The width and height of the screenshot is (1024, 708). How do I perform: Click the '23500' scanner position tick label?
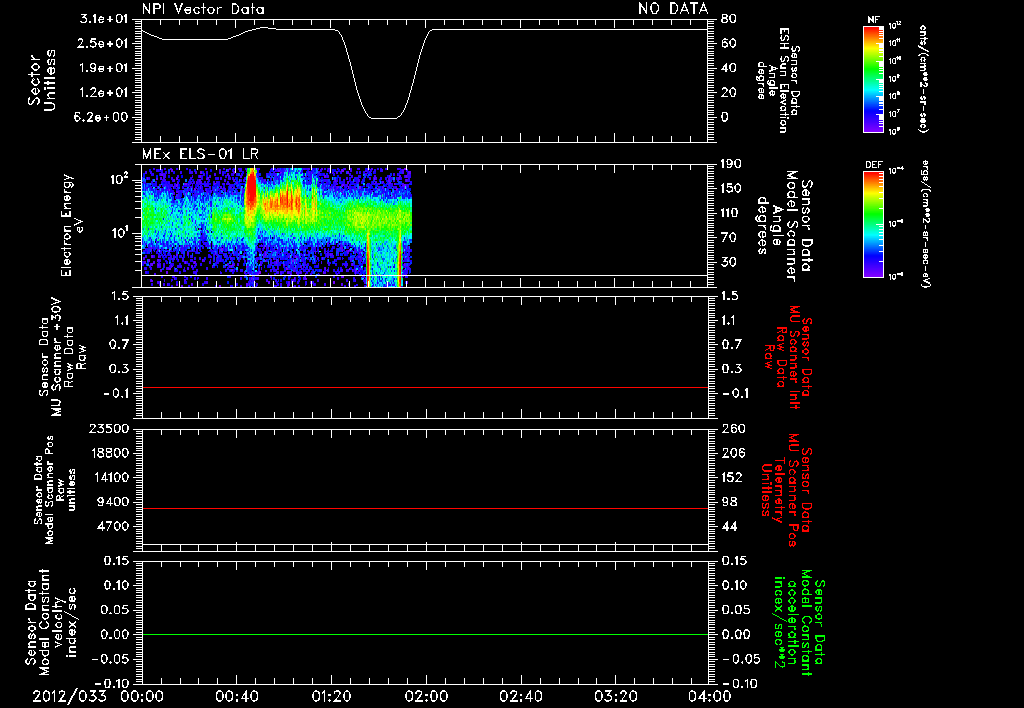[x=108, y=428]
